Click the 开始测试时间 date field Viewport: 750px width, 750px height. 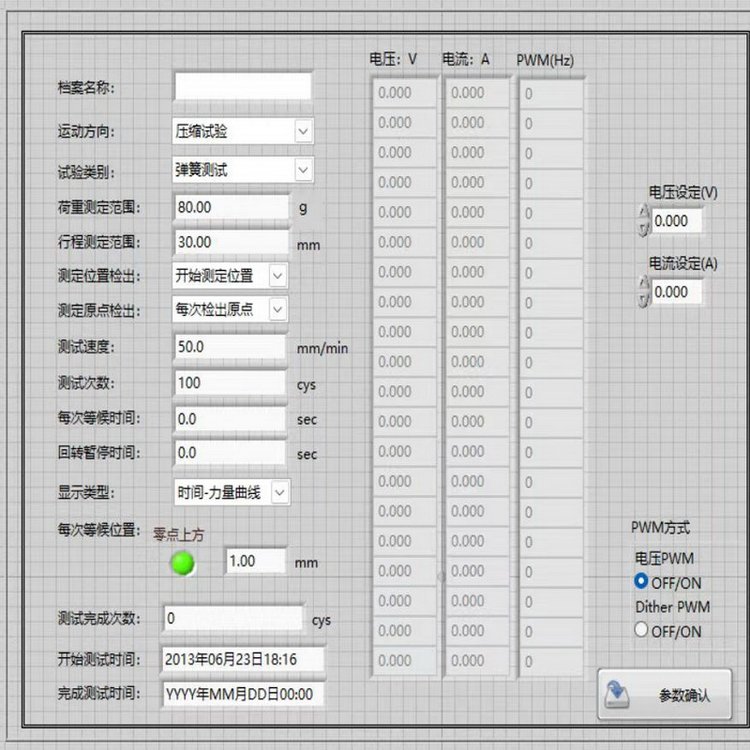point(243,660)
